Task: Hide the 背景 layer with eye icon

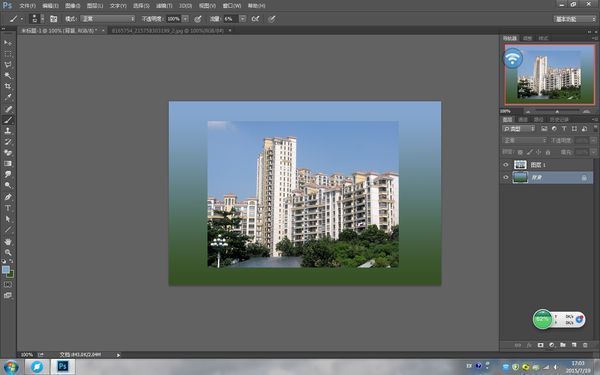Action: (x=506, y=178)
